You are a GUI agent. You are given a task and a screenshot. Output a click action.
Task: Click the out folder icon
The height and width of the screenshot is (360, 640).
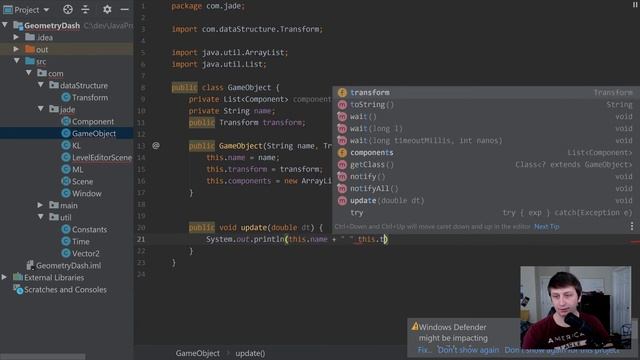coord(30,49)
